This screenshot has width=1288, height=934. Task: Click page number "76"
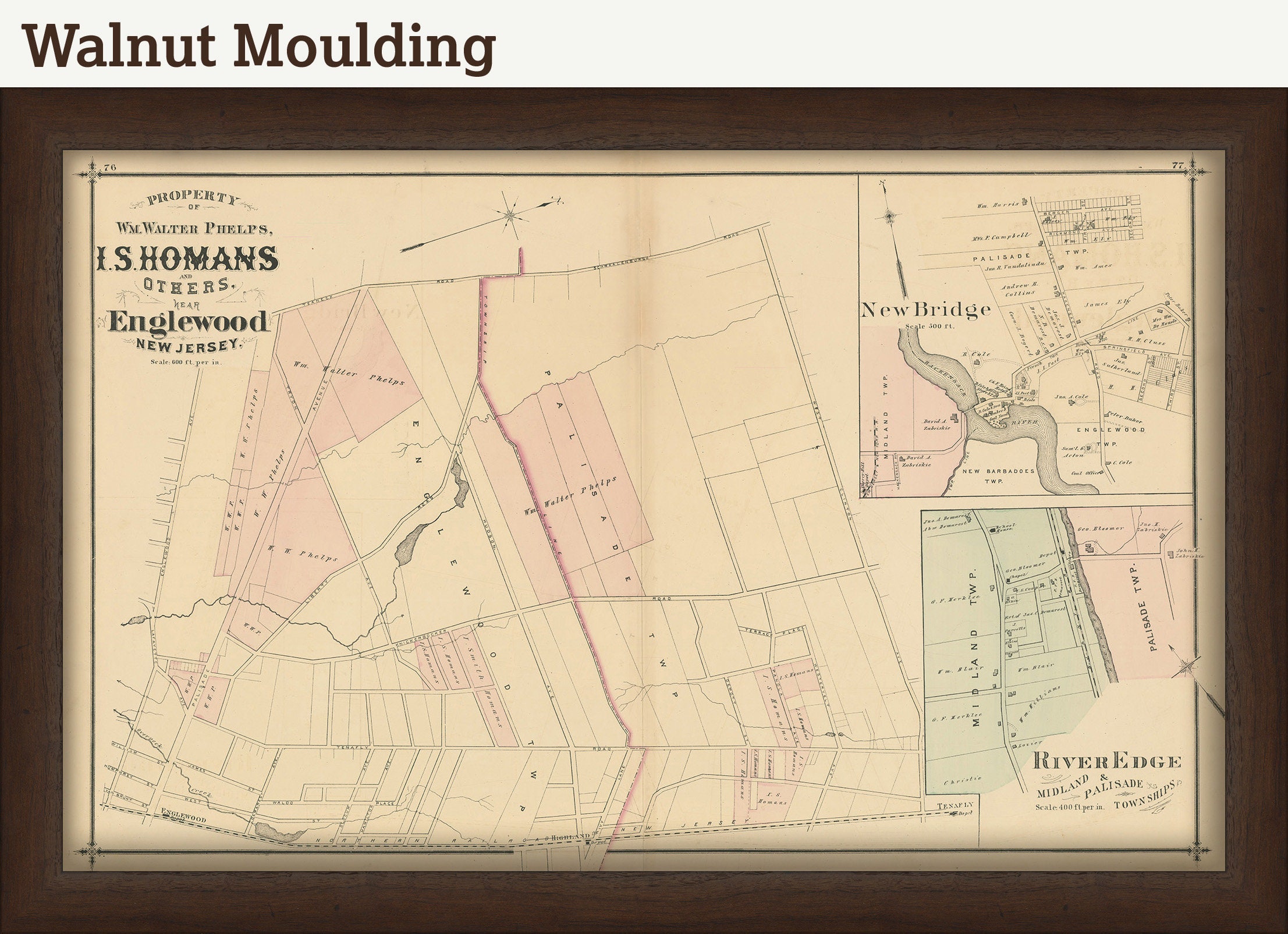pos(110,169)
